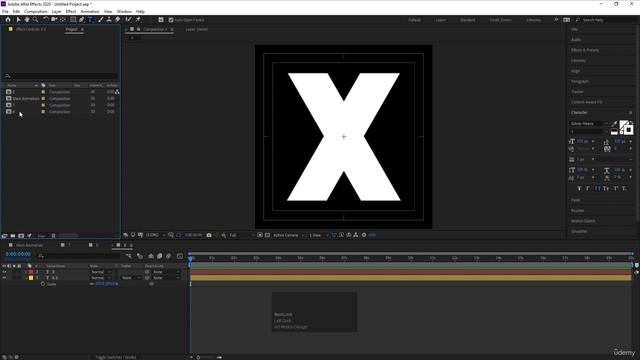Open the Active Camera dropdown
Screen dimensions: 640x360
[289, 235]
